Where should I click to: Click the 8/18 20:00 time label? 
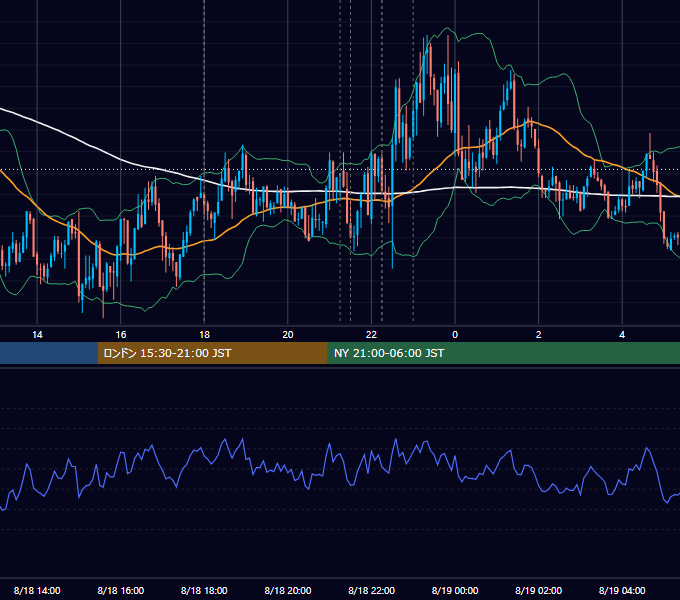(x=288, y=590)
